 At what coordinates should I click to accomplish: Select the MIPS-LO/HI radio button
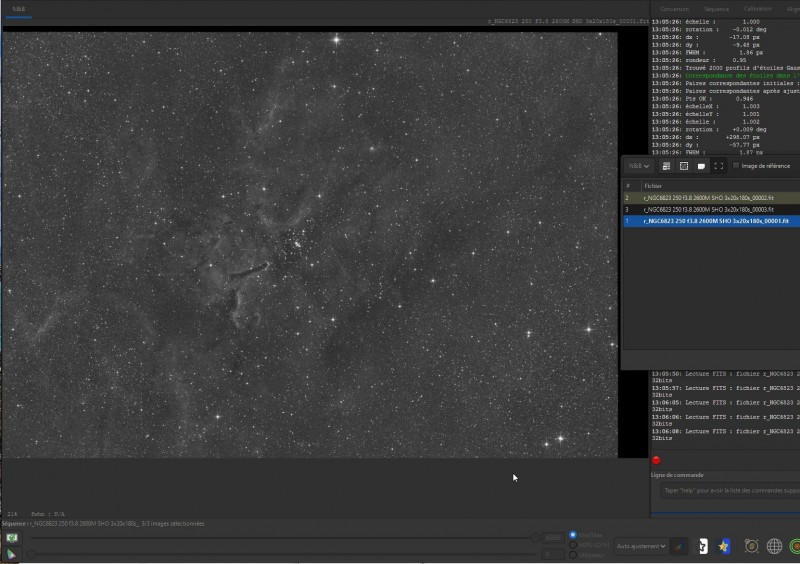click(x=573, y=545)
